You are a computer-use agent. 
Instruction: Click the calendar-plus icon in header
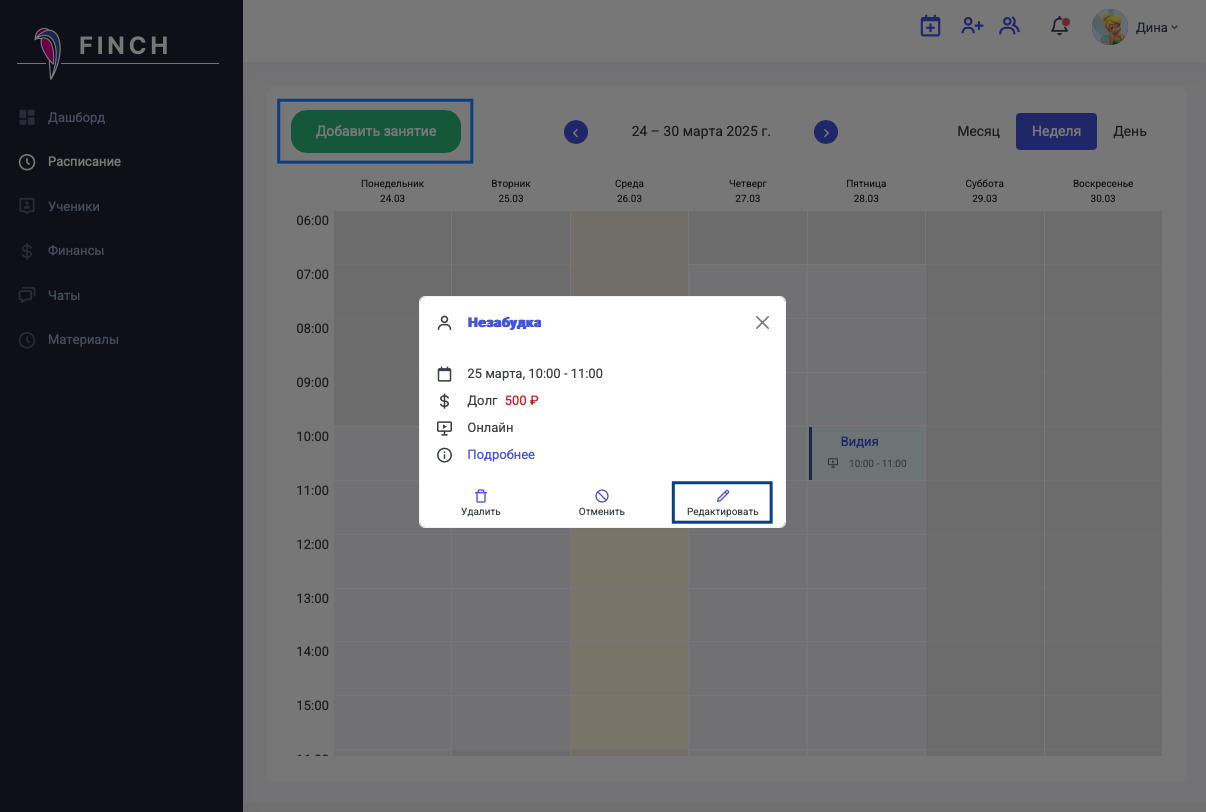[x=930, y=27]
